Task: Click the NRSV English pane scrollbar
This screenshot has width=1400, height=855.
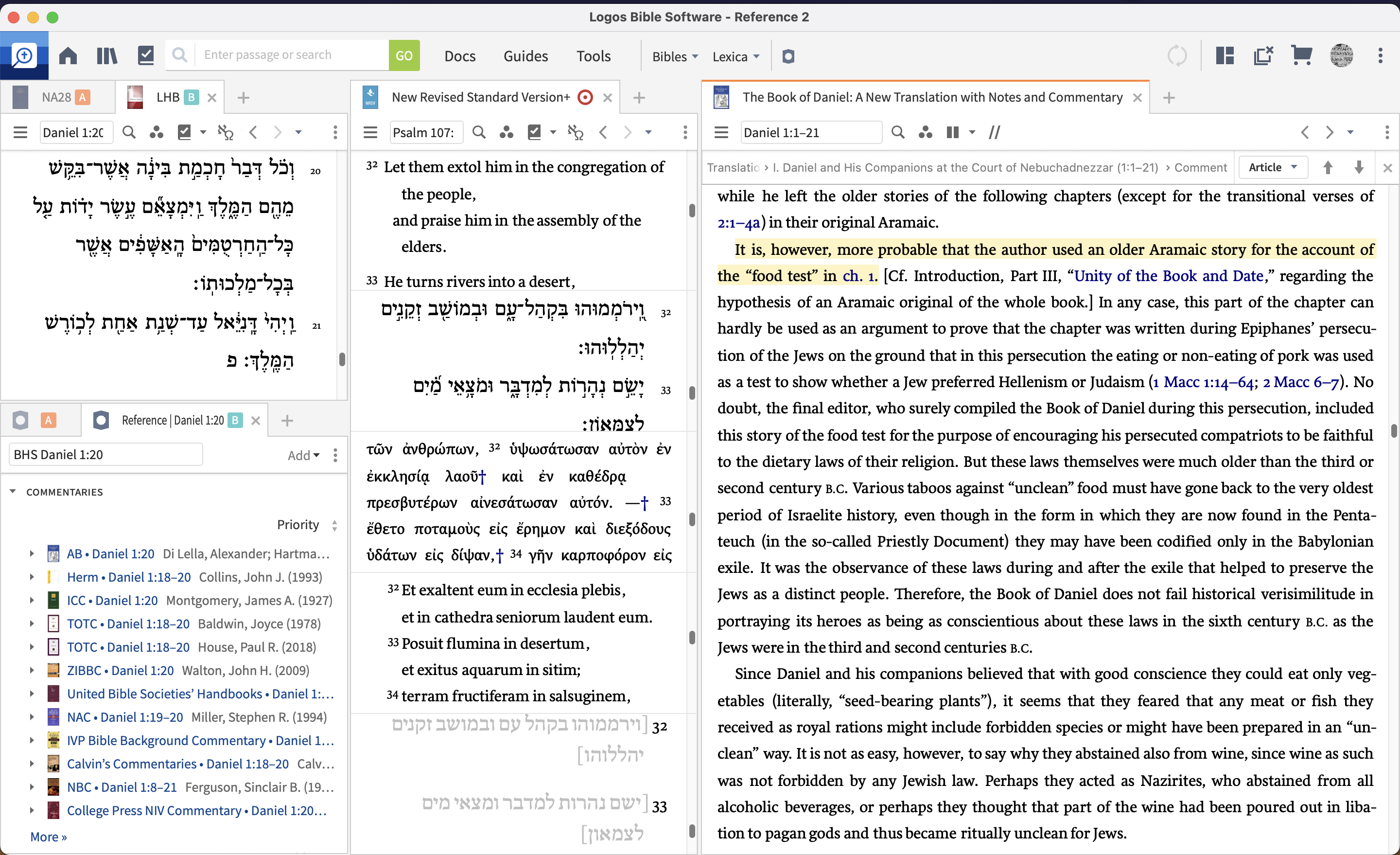Action: click(692, 210)
